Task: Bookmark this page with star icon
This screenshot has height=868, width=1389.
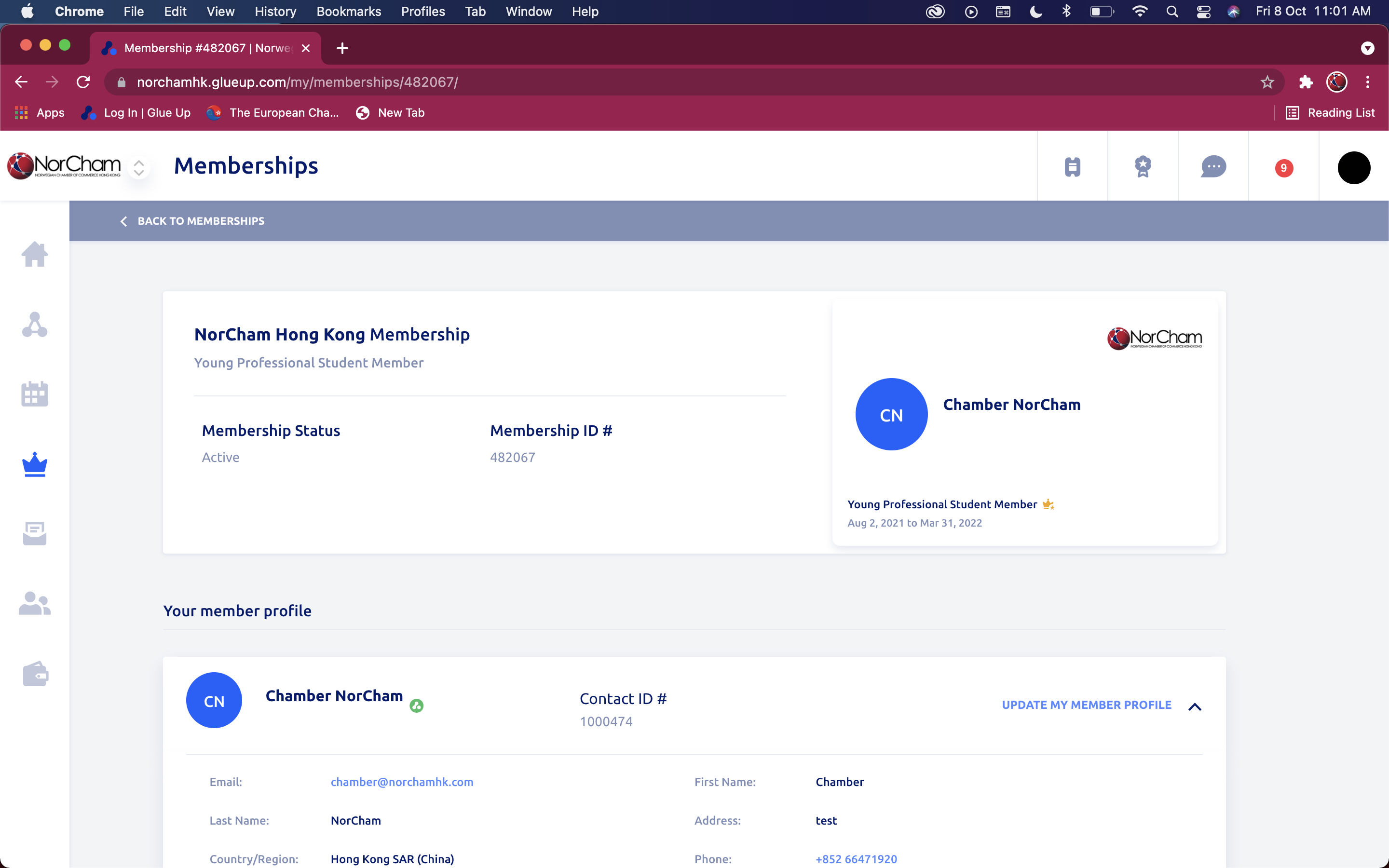Action: [x=1267, y=82]
